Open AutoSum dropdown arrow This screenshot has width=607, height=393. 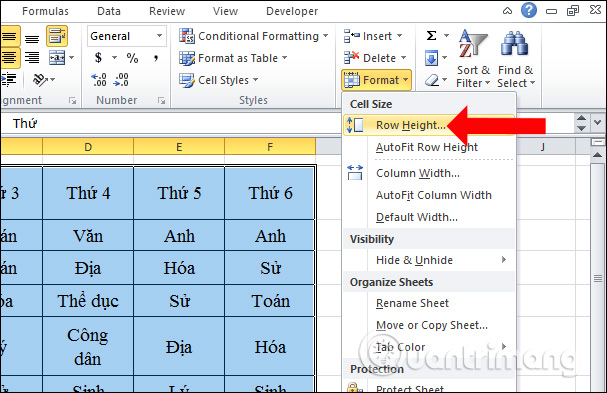click(446, 36)
